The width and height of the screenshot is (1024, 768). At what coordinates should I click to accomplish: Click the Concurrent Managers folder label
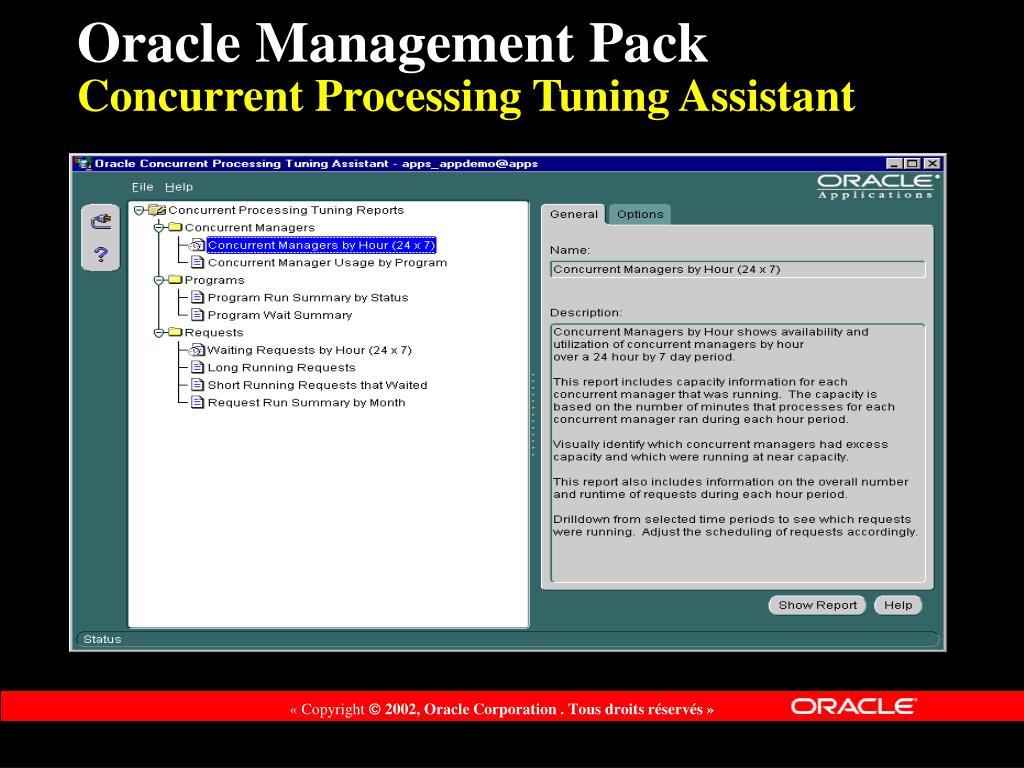[249, 227]
